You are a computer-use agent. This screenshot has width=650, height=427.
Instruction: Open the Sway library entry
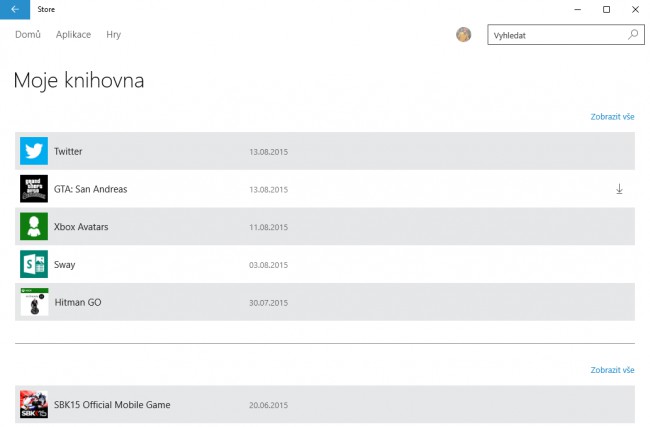(325, 264)
